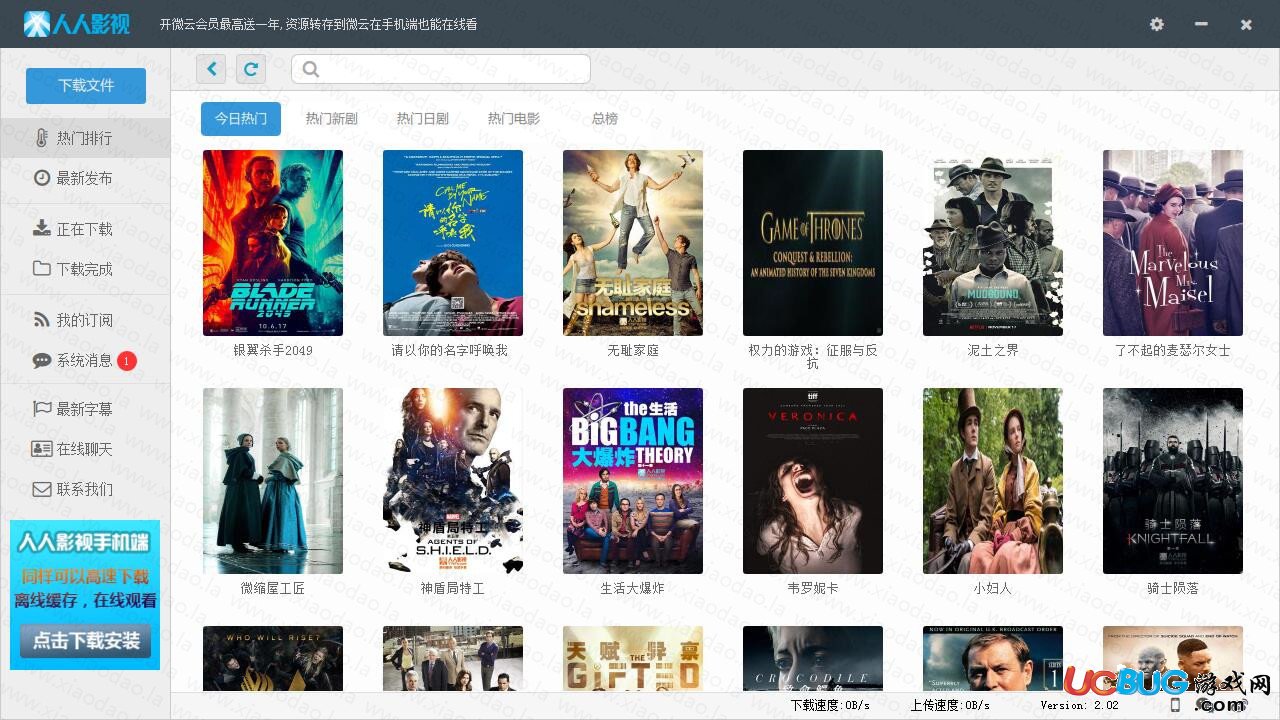Open the Agents of S.H.I.E.L.D. poster
1280x720 pixels.
(x=453, y=481)
